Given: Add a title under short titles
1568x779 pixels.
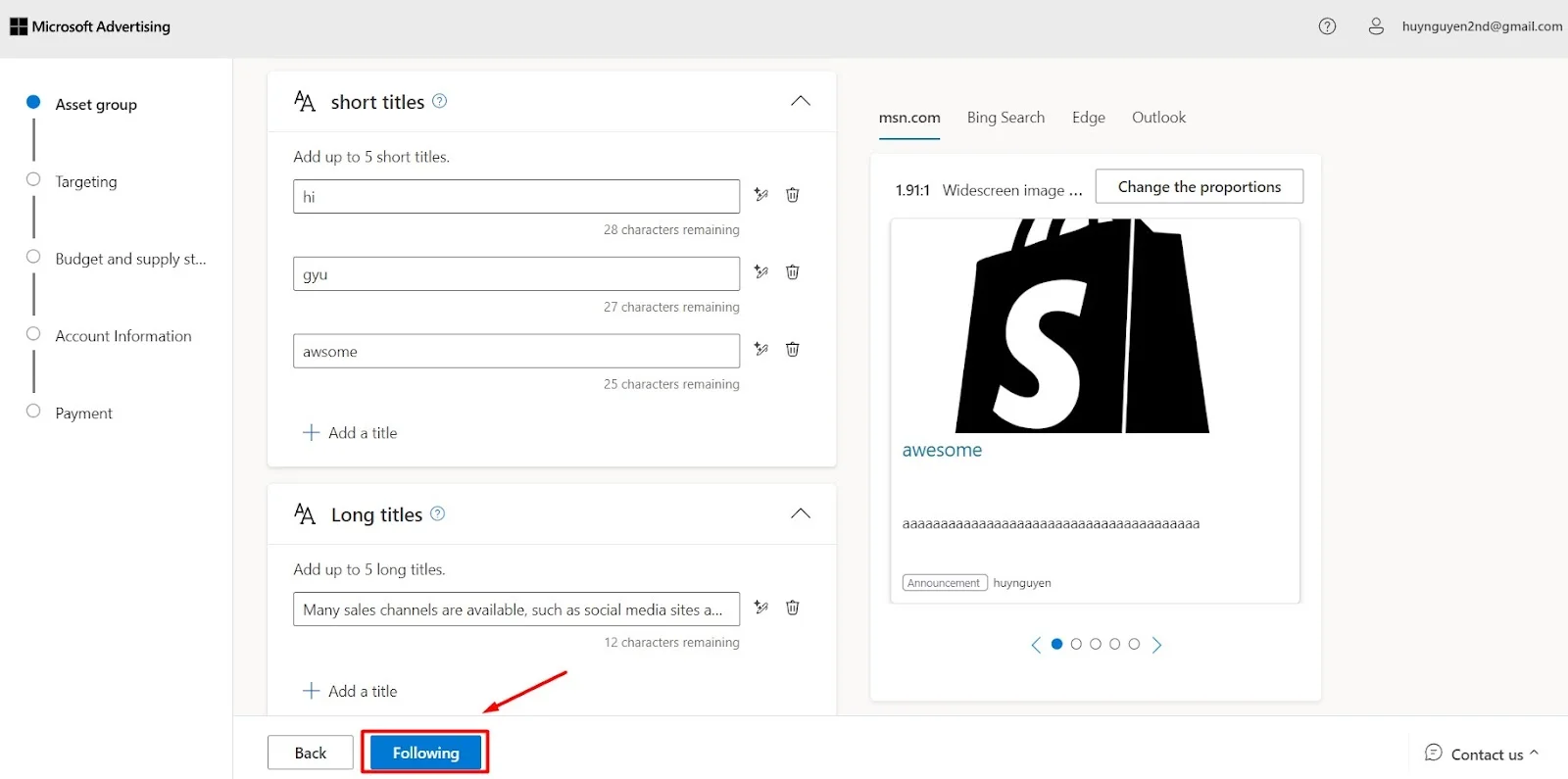Looking at the screenshot, I should 350,432.
